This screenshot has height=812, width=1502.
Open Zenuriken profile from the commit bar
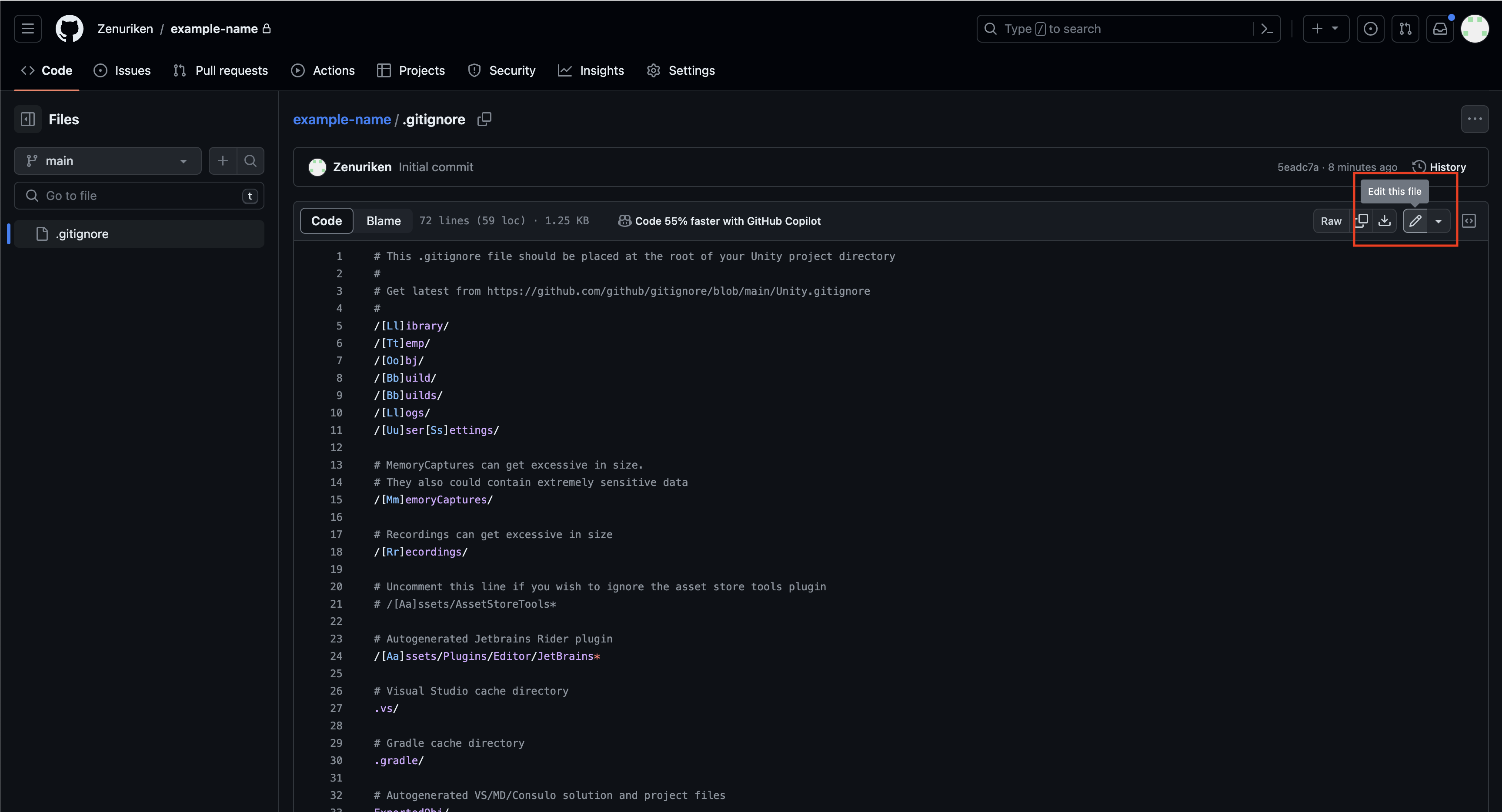(362, 167)
